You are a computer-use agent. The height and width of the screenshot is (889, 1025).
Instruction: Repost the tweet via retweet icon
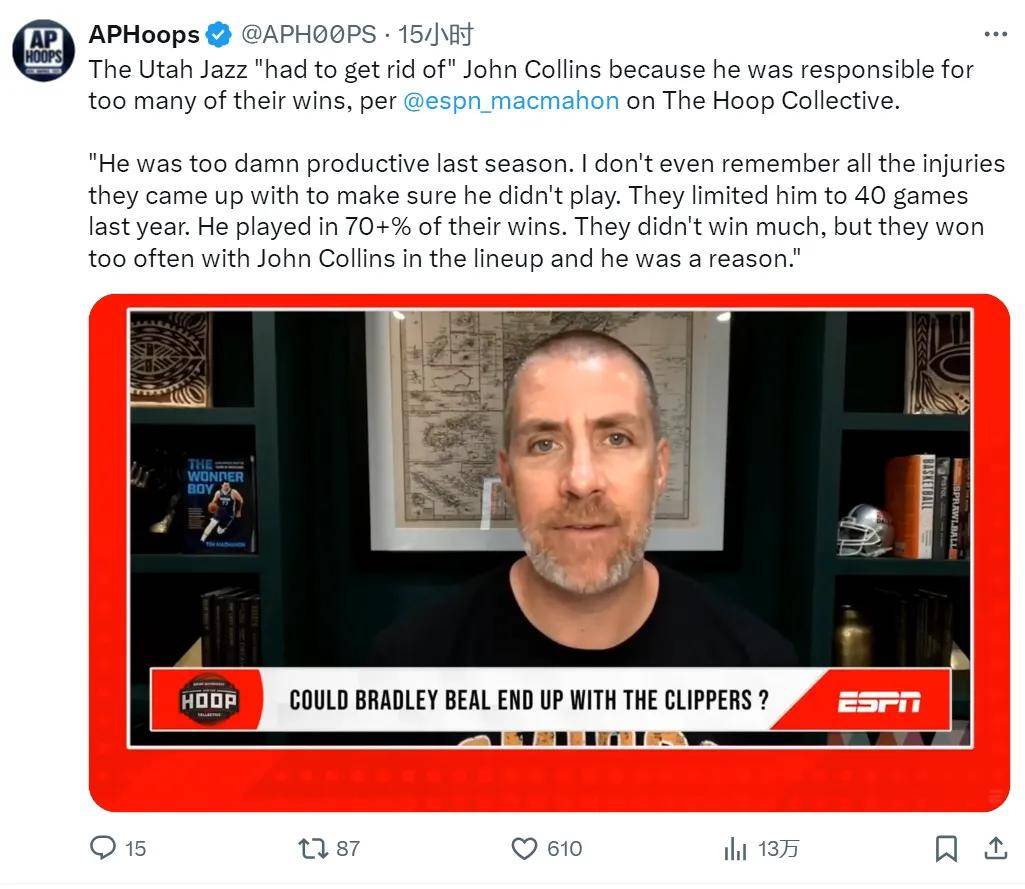coord(313,848)
